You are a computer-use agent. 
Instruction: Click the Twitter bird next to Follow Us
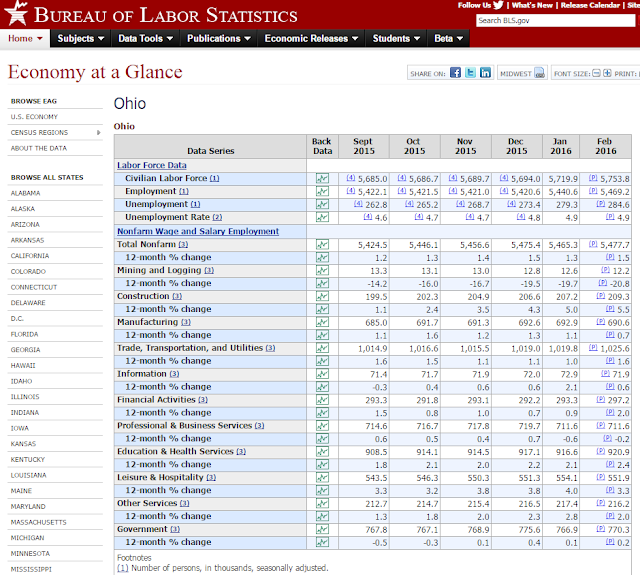[498, 5]
